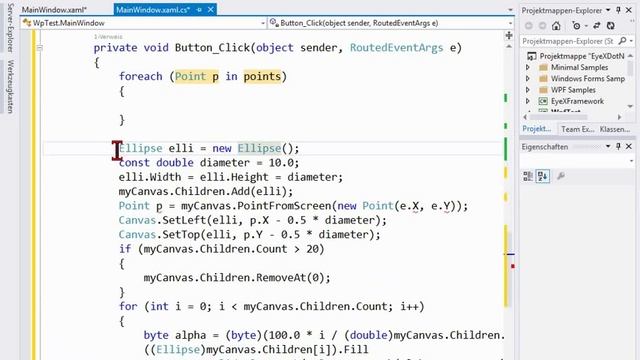Image resolution: width=640 pixels, height=360 pixels.
Task: Pin the Projektmappen-Explorer panel
Action: click(618, 10)
